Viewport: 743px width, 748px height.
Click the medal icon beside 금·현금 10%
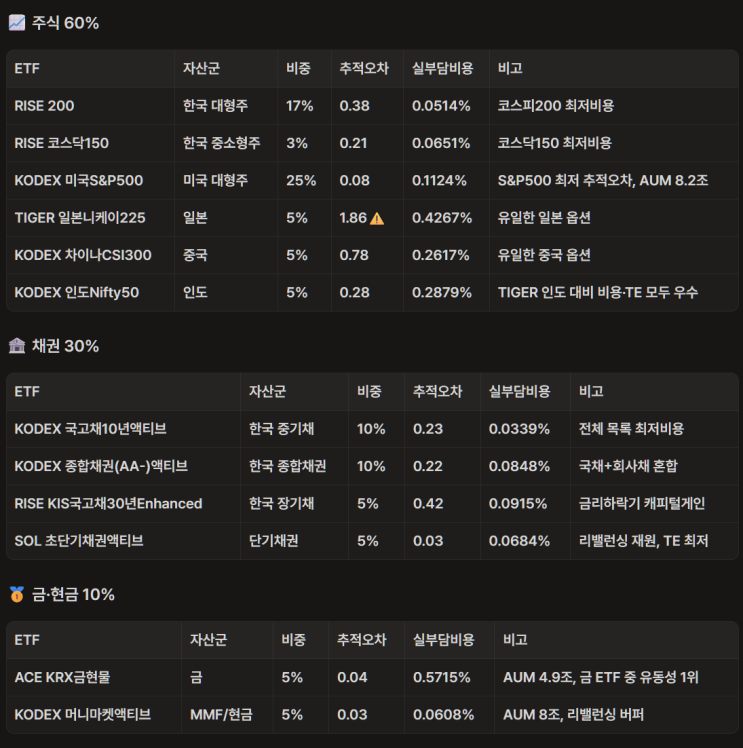(x=17, y=594)
